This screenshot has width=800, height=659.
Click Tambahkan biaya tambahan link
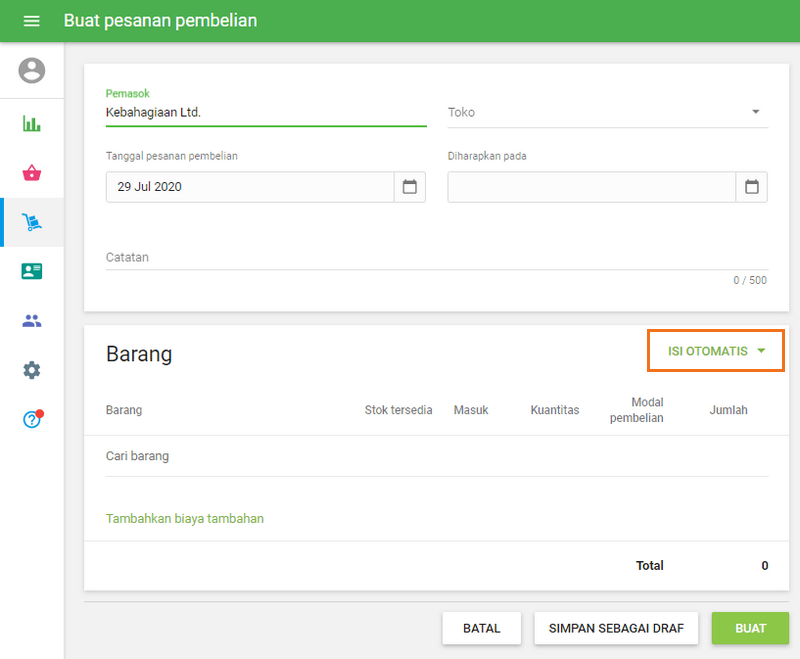(x=185, y=518)
